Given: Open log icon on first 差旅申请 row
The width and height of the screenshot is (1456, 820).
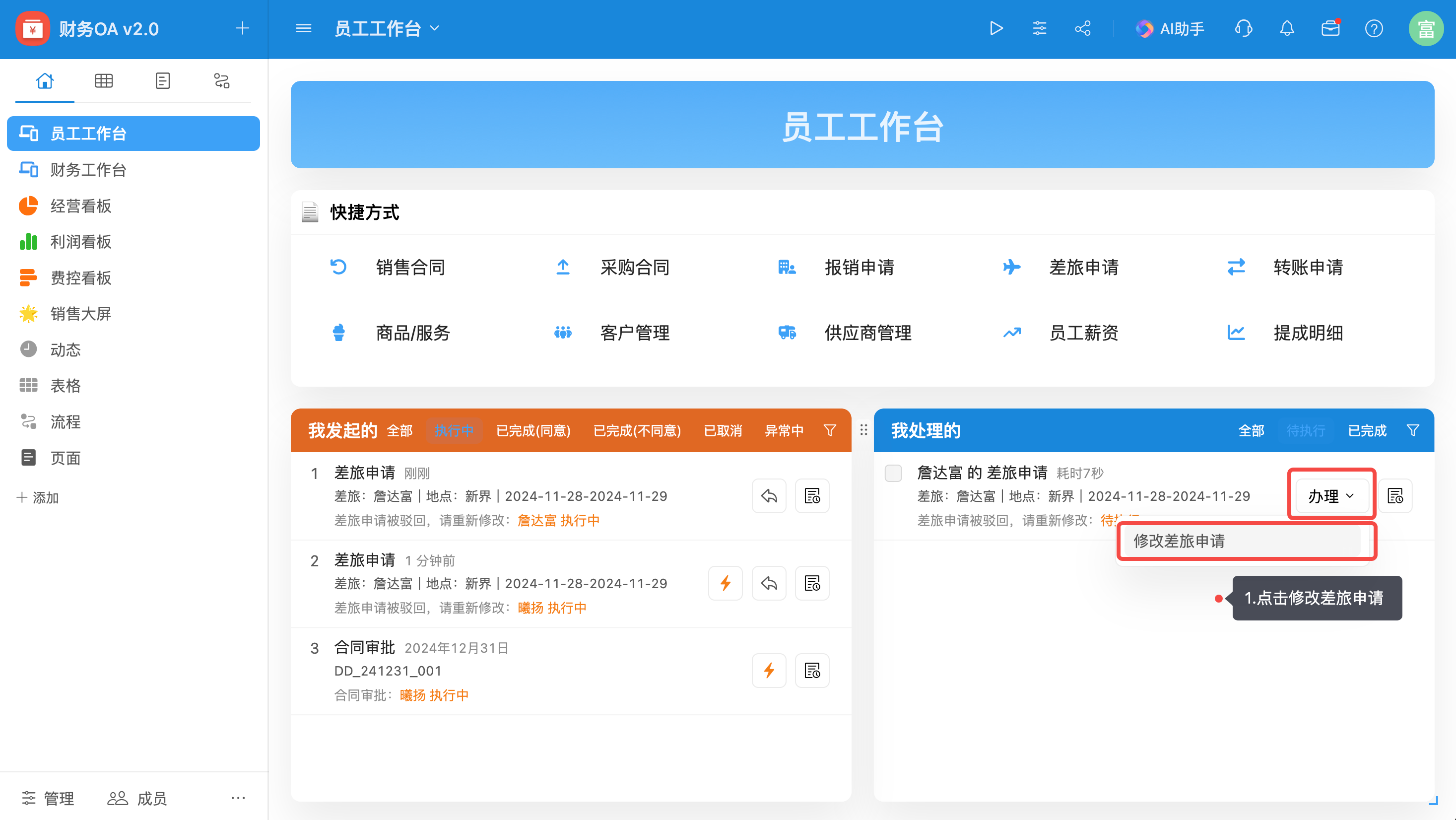Looking at the screenshot, I should click(812, 496).
